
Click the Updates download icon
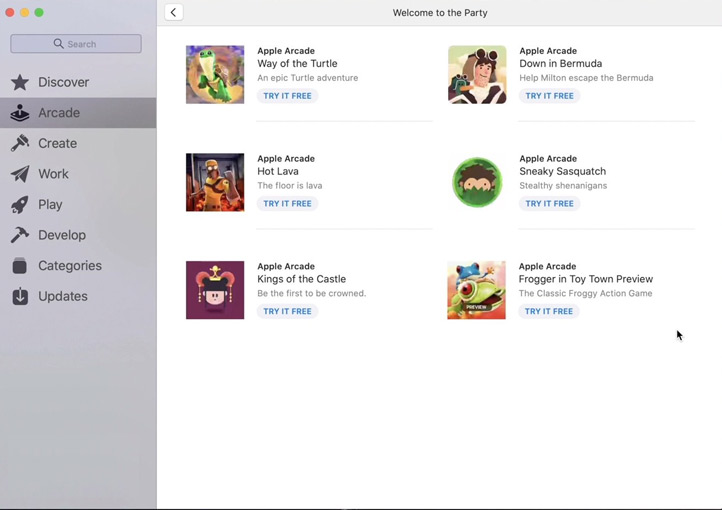(20, 296)
